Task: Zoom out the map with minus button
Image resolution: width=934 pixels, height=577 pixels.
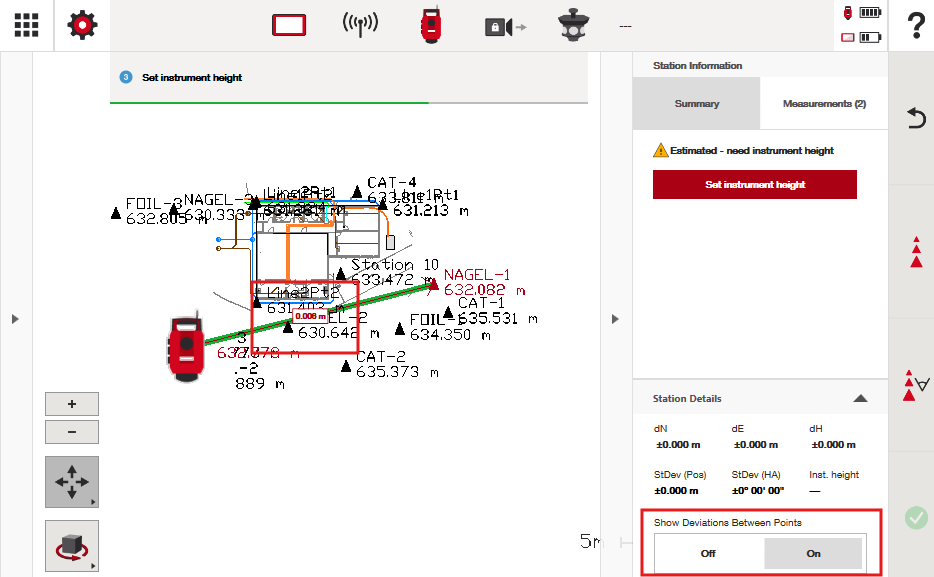Action: (72, 432)
